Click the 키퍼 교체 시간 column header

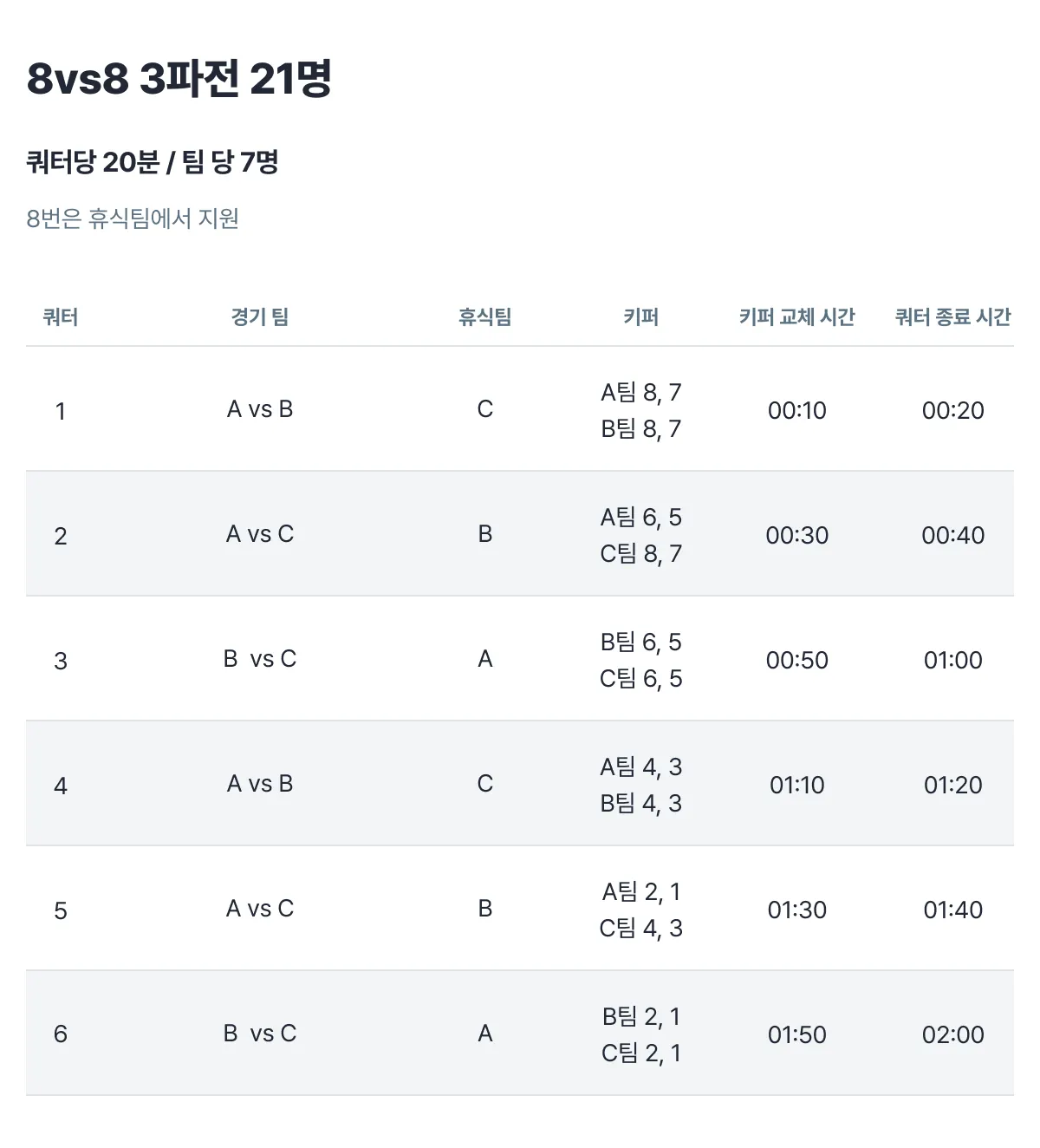(797, 317)
